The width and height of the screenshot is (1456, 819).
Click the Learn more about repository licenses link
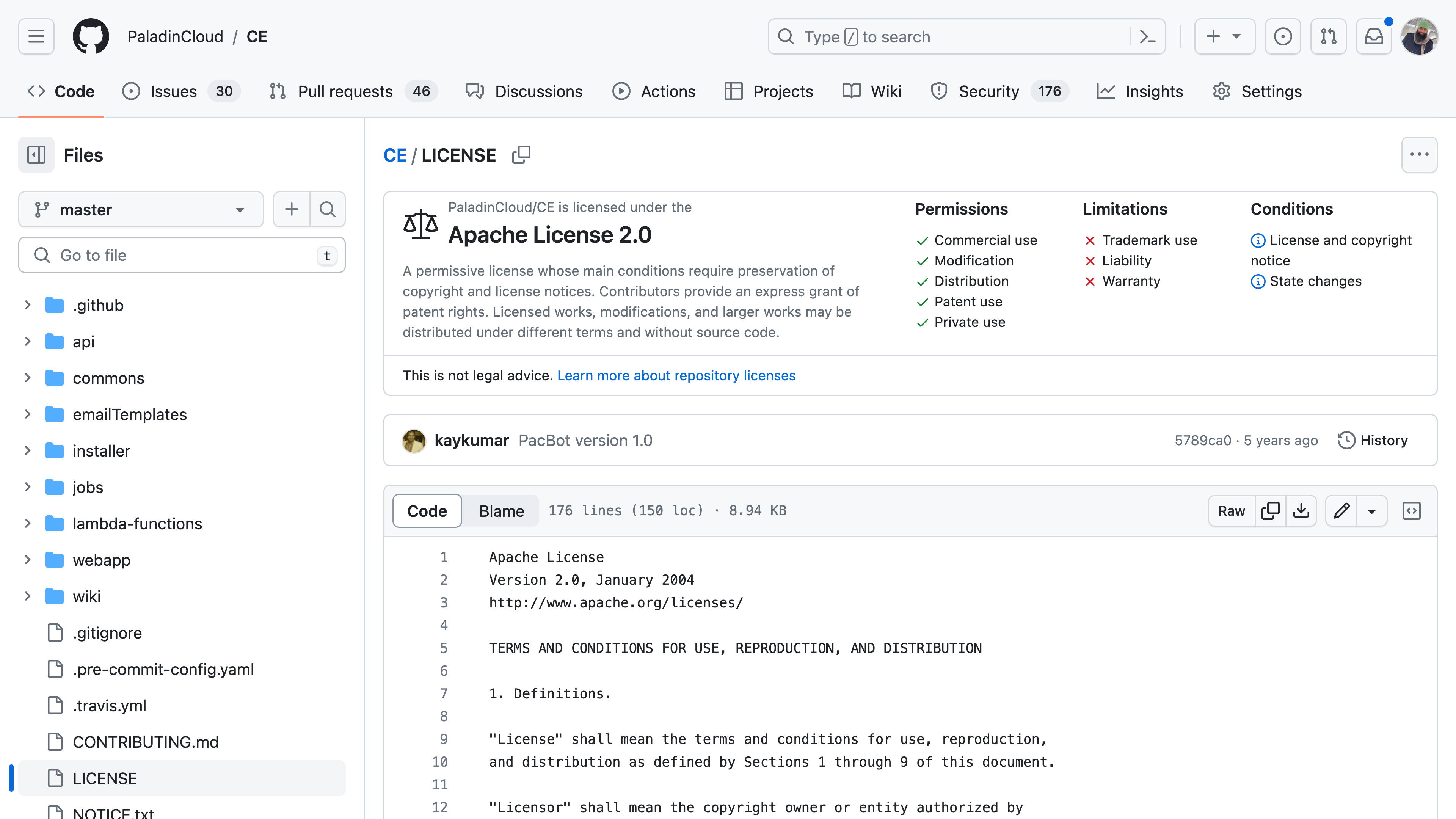pos(676,375)
